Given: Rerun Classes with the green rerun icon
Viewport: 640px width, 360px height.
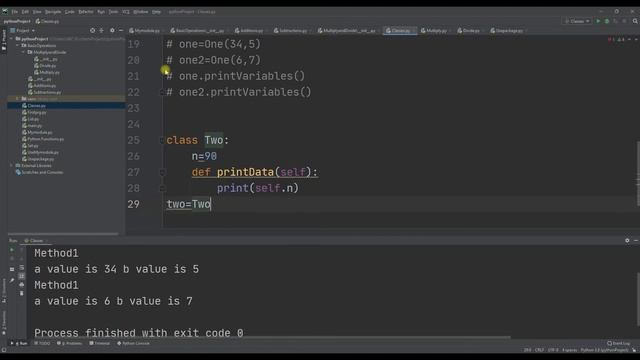Looking at the screenshot, I should pos(12,249).
